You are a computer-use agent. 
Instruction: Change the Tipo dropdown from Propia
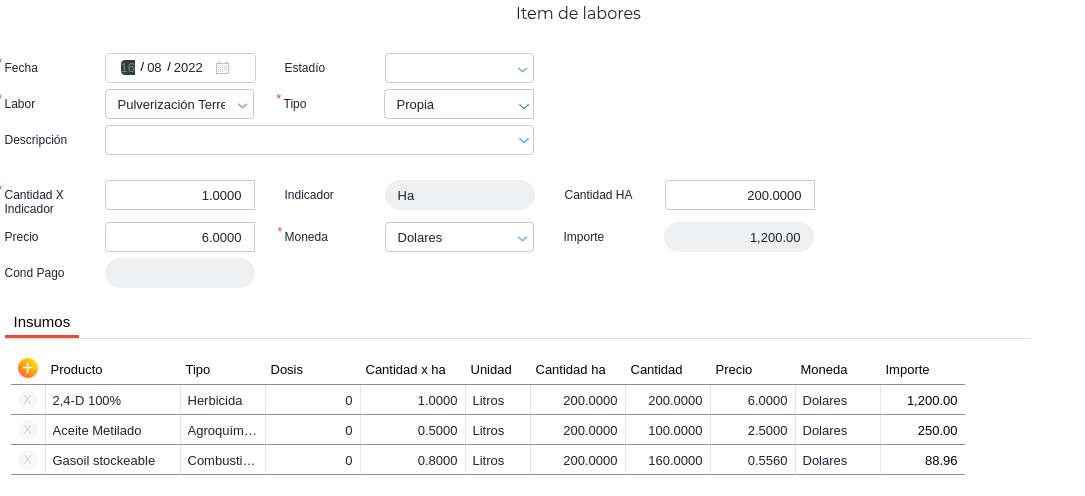(521, 105)
